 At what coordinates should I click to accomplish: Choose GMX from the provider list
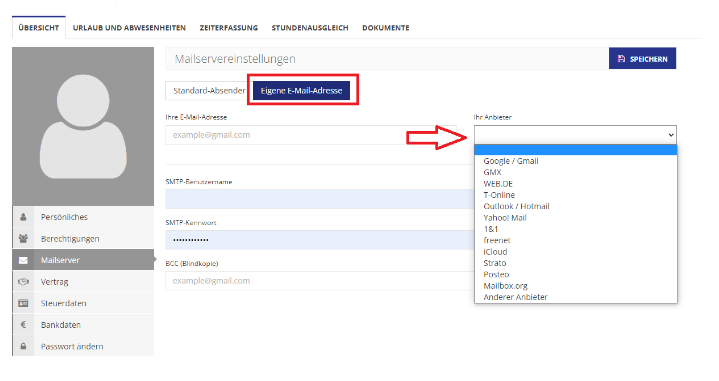tap(575, 172)
